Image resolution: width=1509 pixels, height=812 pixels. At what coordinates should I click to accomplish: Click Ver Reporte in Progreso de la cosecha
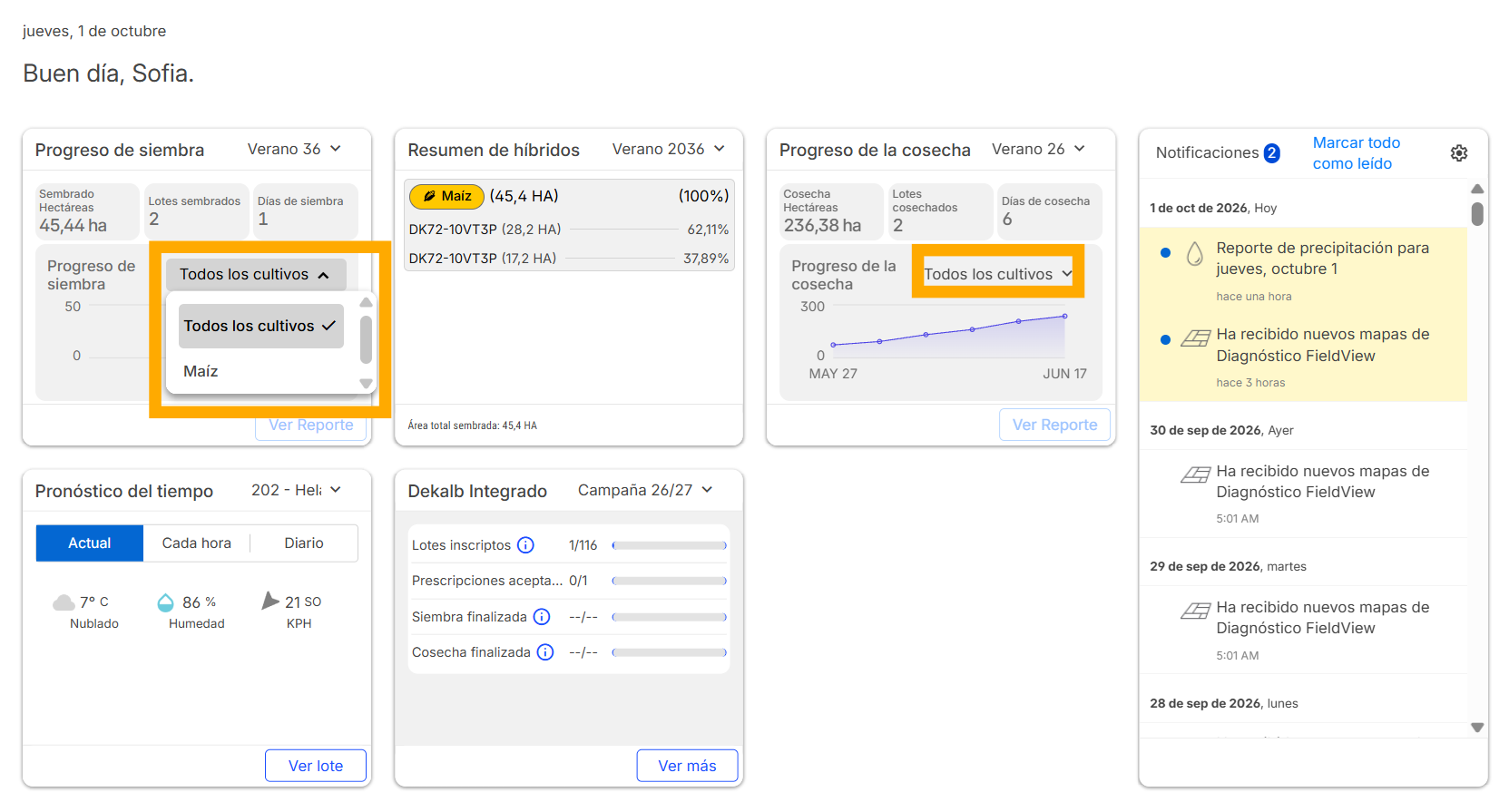1055,425
